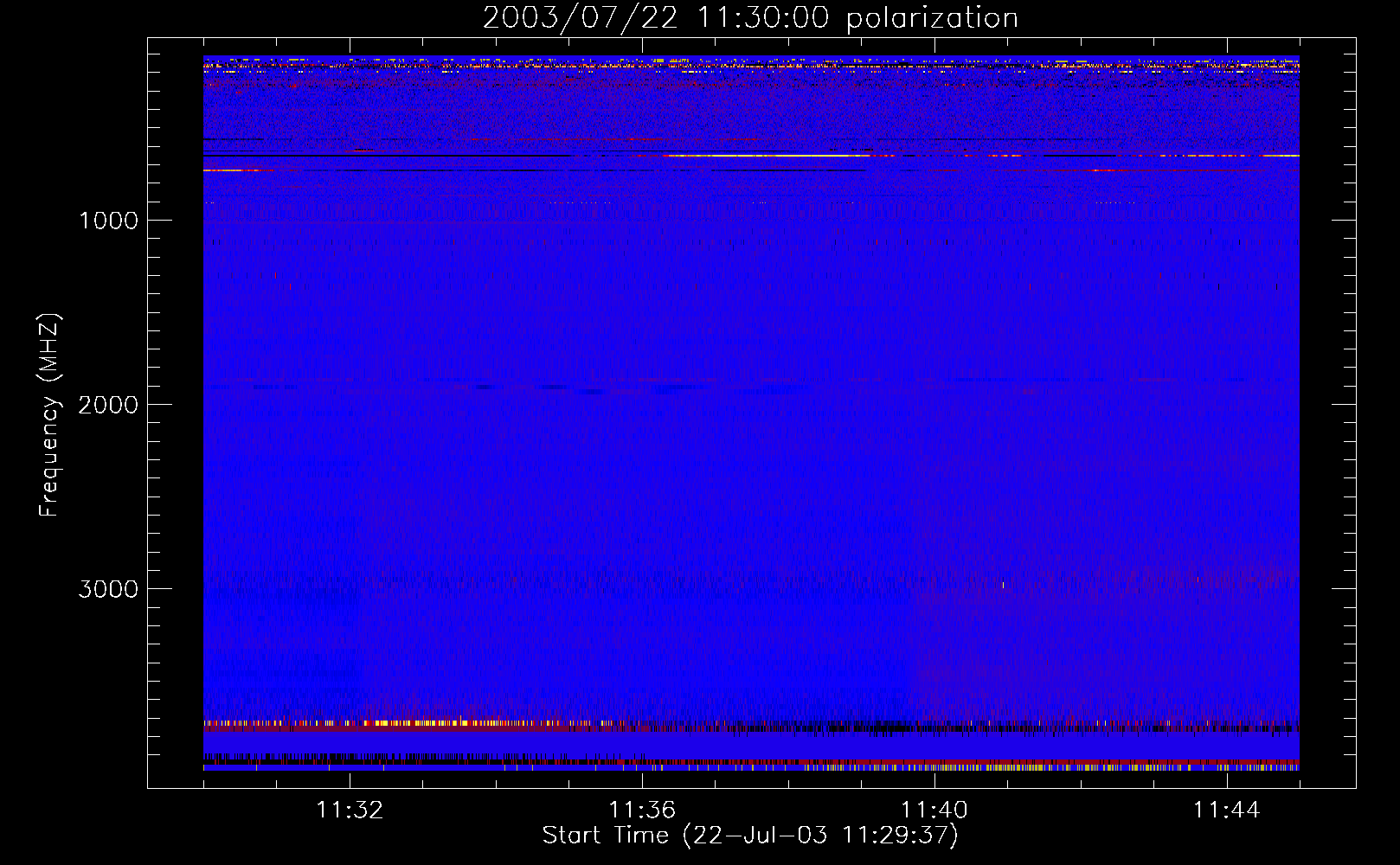Select the 'Frequency (MHZ)' axis label
The width and height of the screenshot is (1400, 865).
pos(49,415)
